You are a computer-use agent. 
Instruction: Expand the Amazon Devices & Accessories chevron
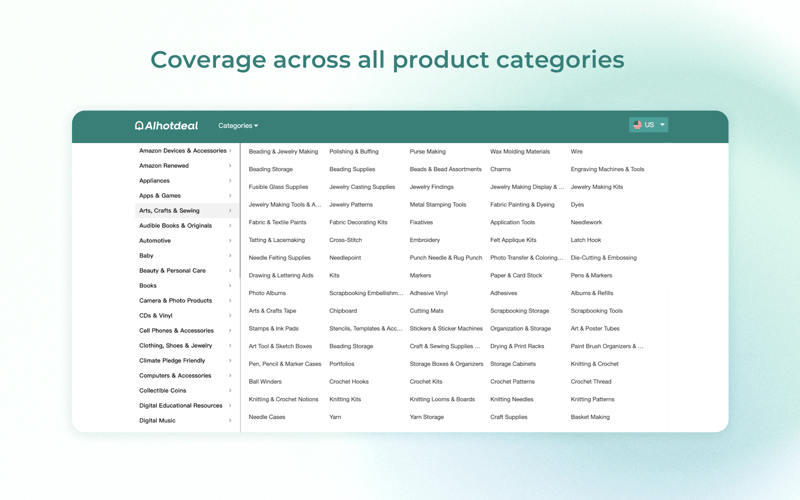pos(230,151)
